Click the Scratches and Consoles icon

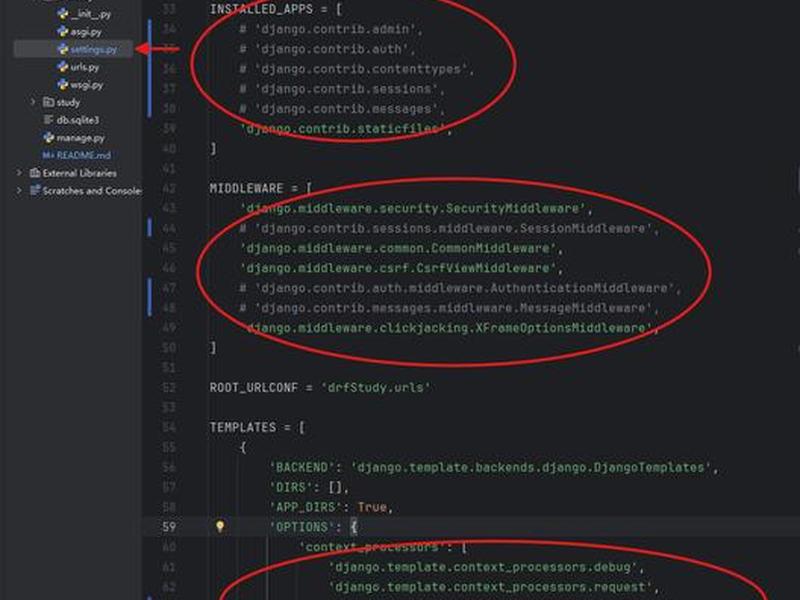tap(35, 190)
